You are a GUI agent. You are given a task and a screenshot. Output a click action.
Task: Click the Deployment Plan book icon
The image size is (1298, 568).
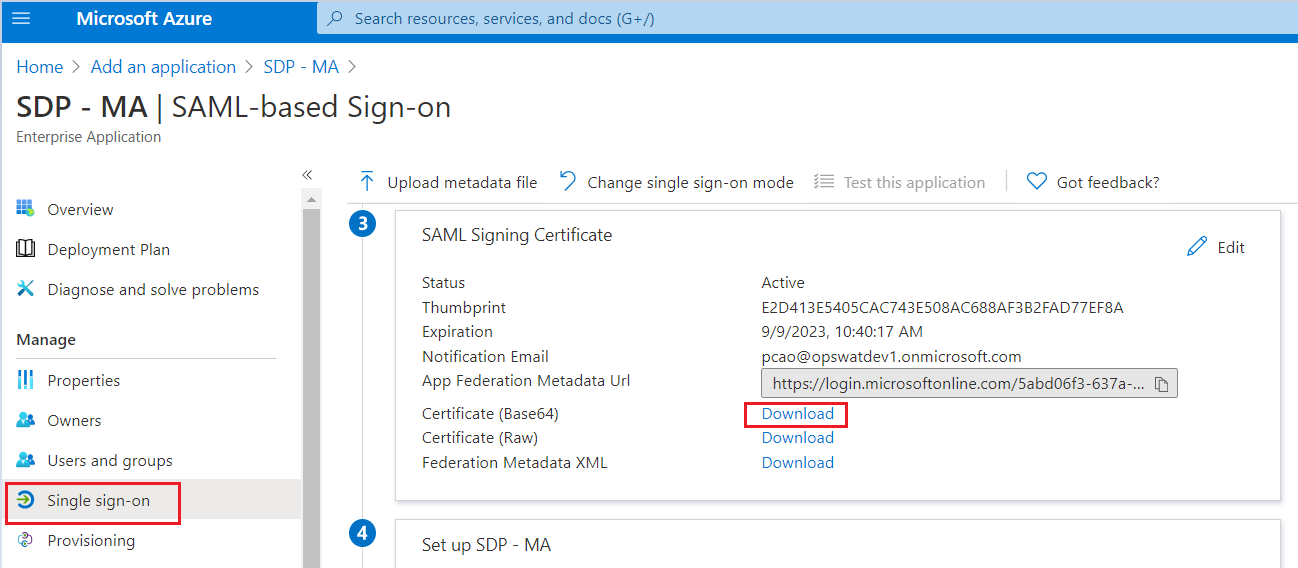click(26, 249)
